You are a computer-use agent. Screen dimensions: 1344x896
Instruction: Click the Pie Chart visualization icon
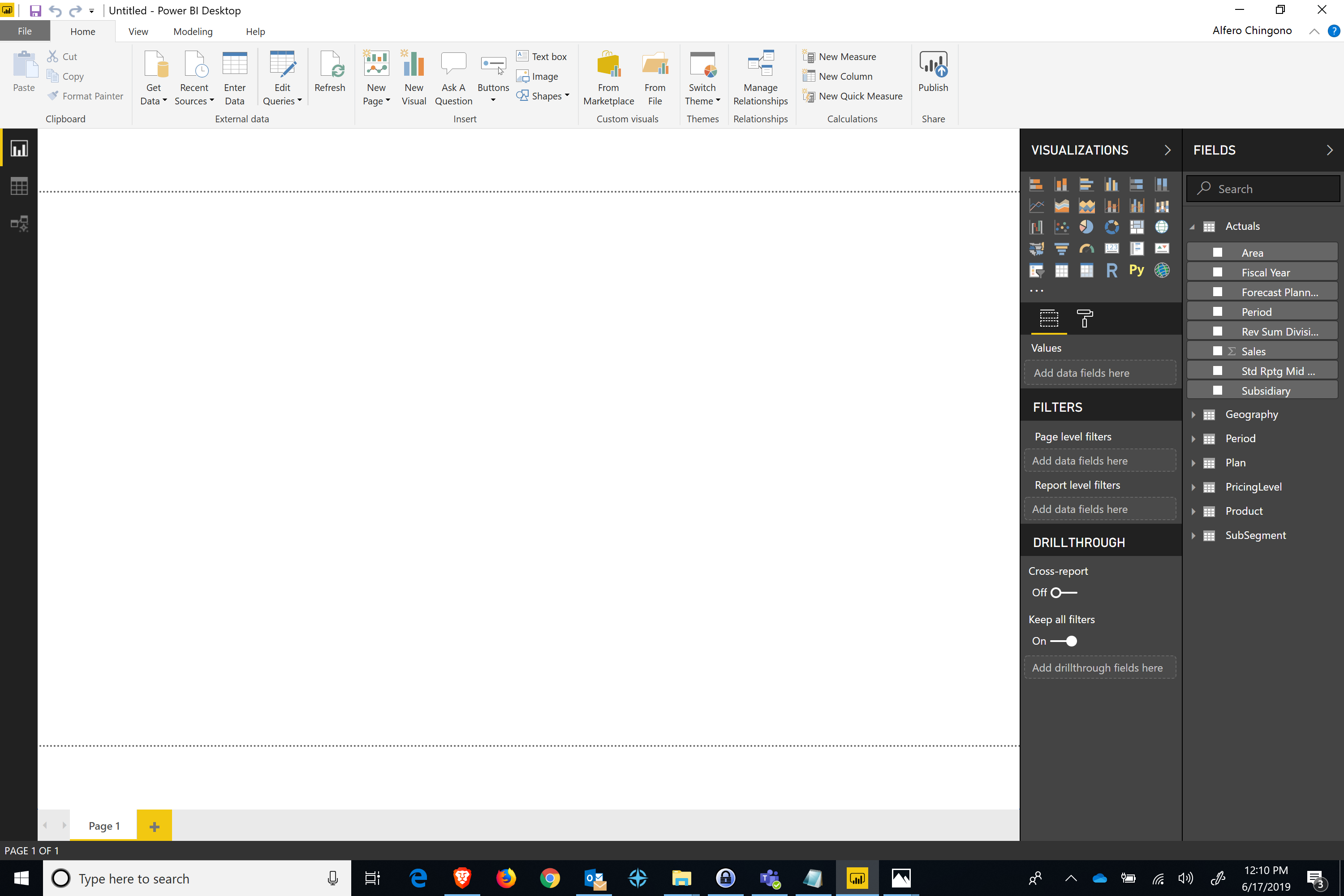tap(1086, 227)
